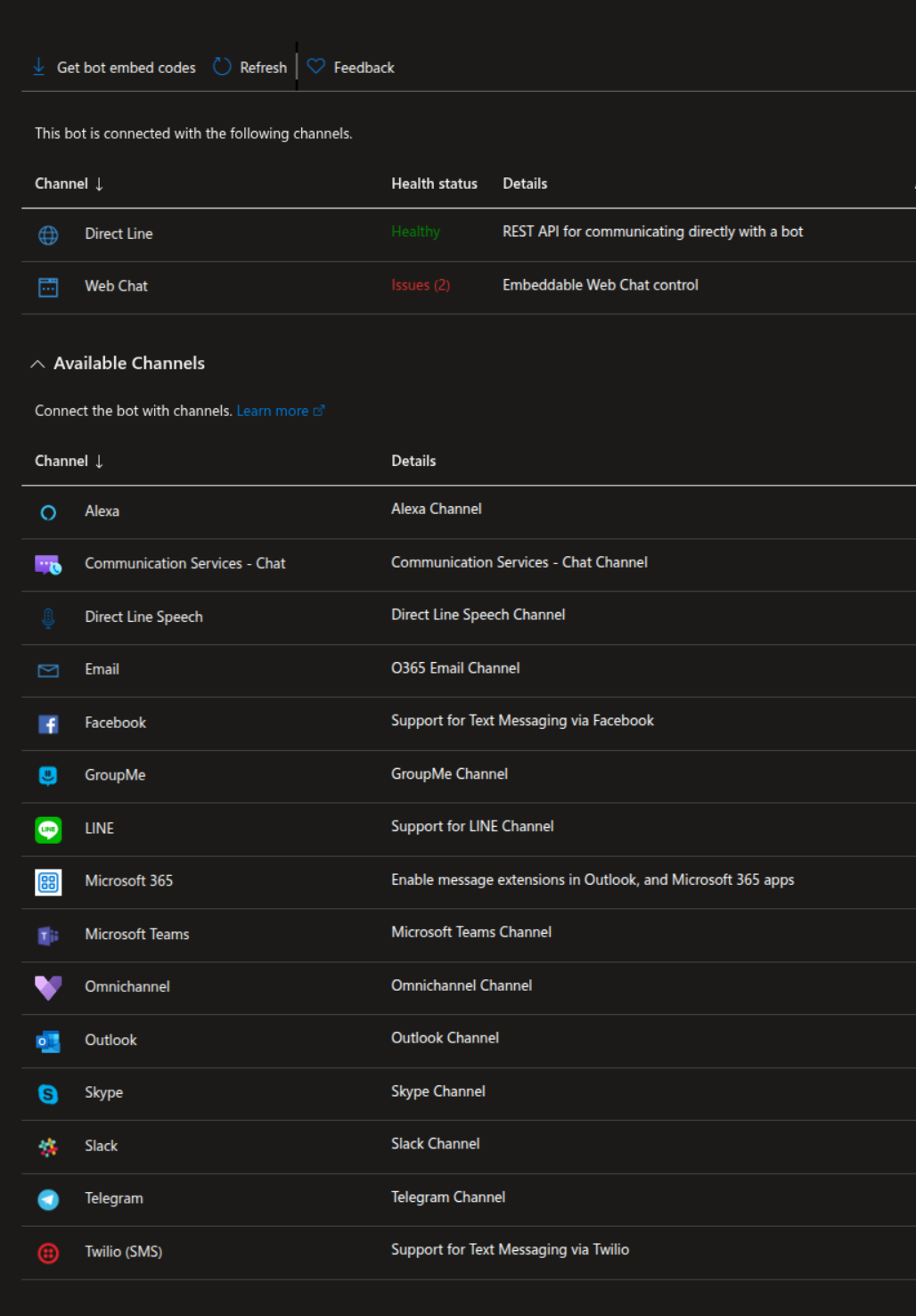
Task: Click Get bot embed codes
Action: [127, 68]
